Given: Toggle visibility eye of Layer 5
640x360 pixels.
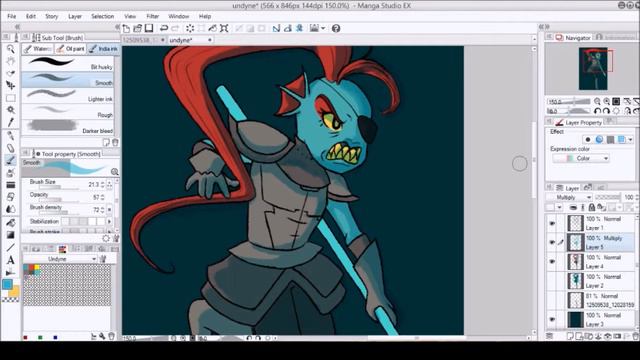Looking at the screenshot, I should [x=552, y=242].
